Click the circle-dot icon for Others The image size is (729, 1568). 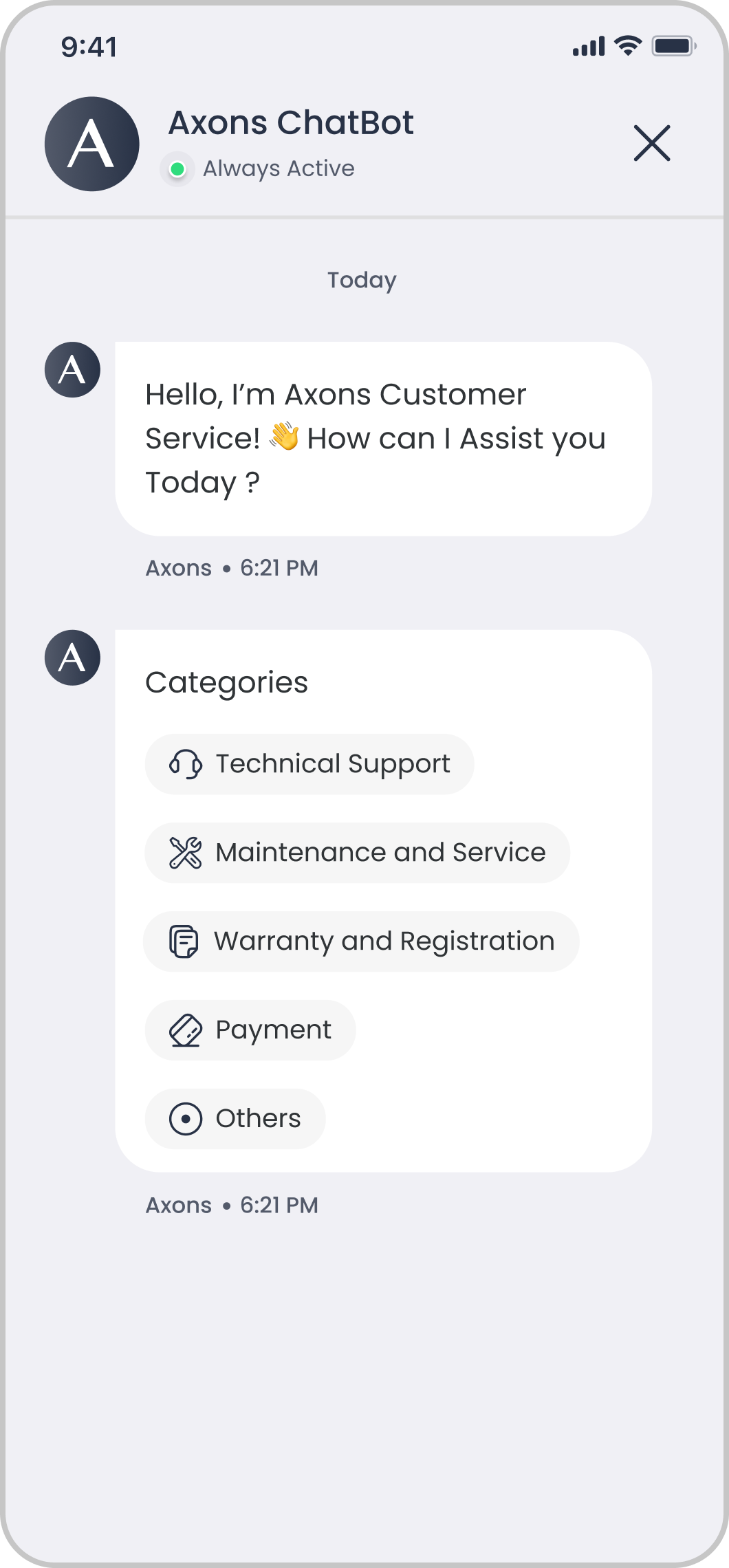(186, 1119)
